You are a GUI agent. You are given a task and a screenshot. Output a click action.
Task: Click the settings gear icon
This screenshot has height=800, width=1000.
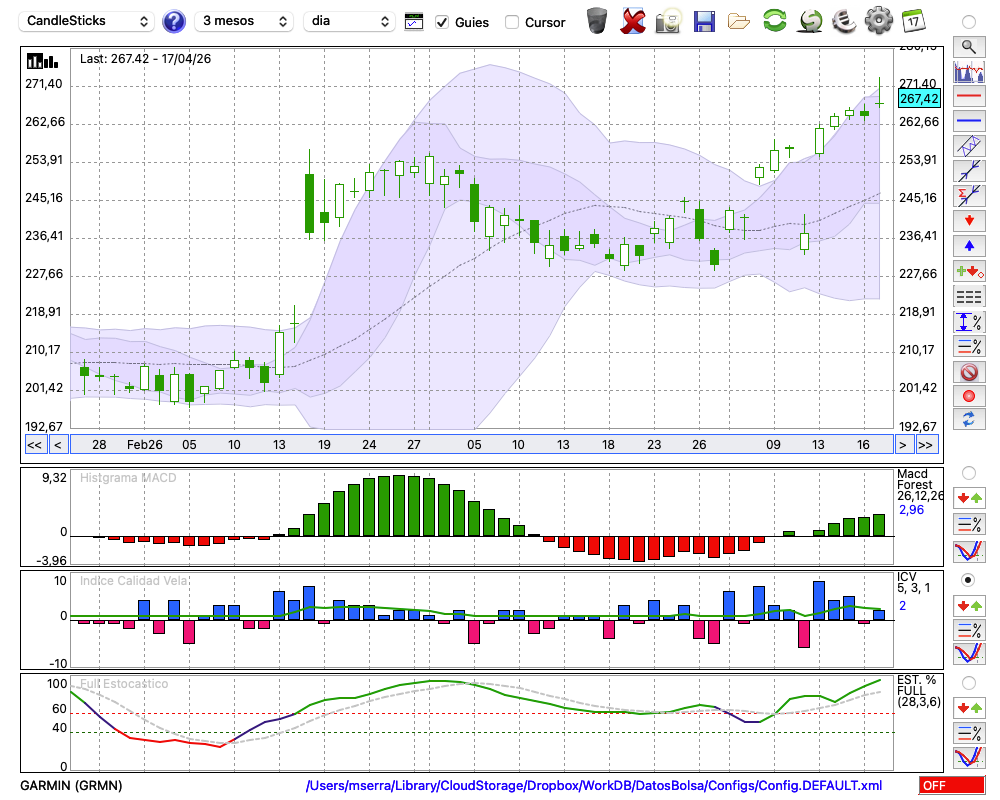(878, 21)
